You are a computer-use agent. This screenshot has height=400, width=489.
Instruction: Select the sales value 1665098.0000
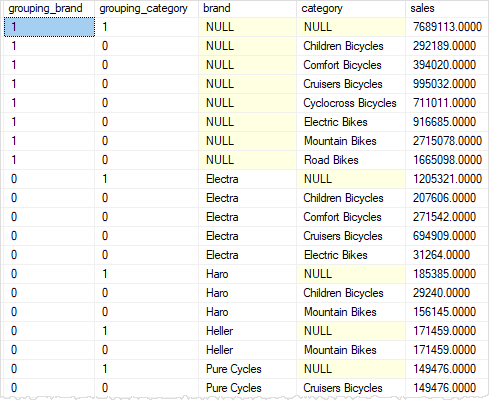coord(447,160)
